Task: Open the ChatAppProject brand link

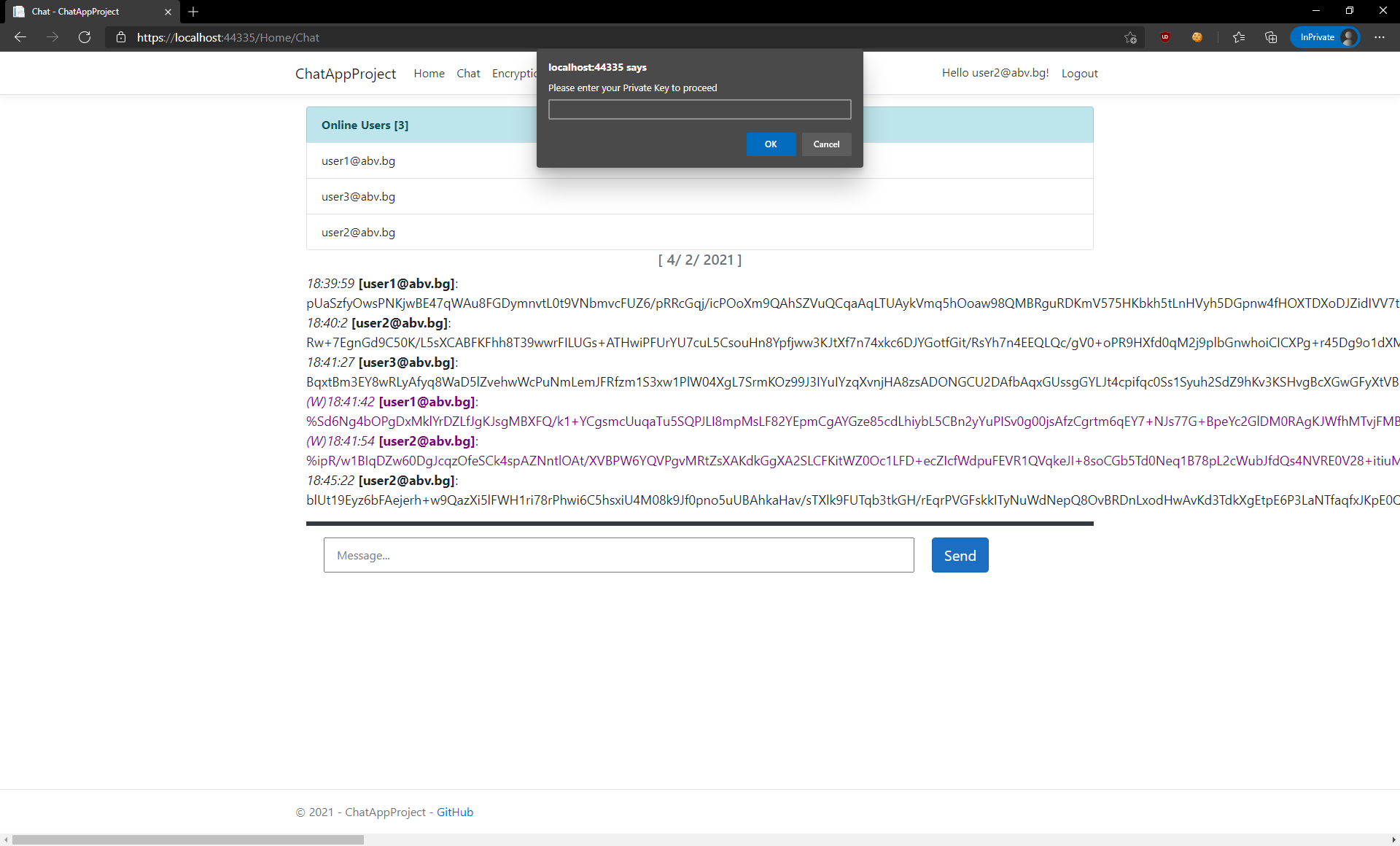Action: (346, 74)
